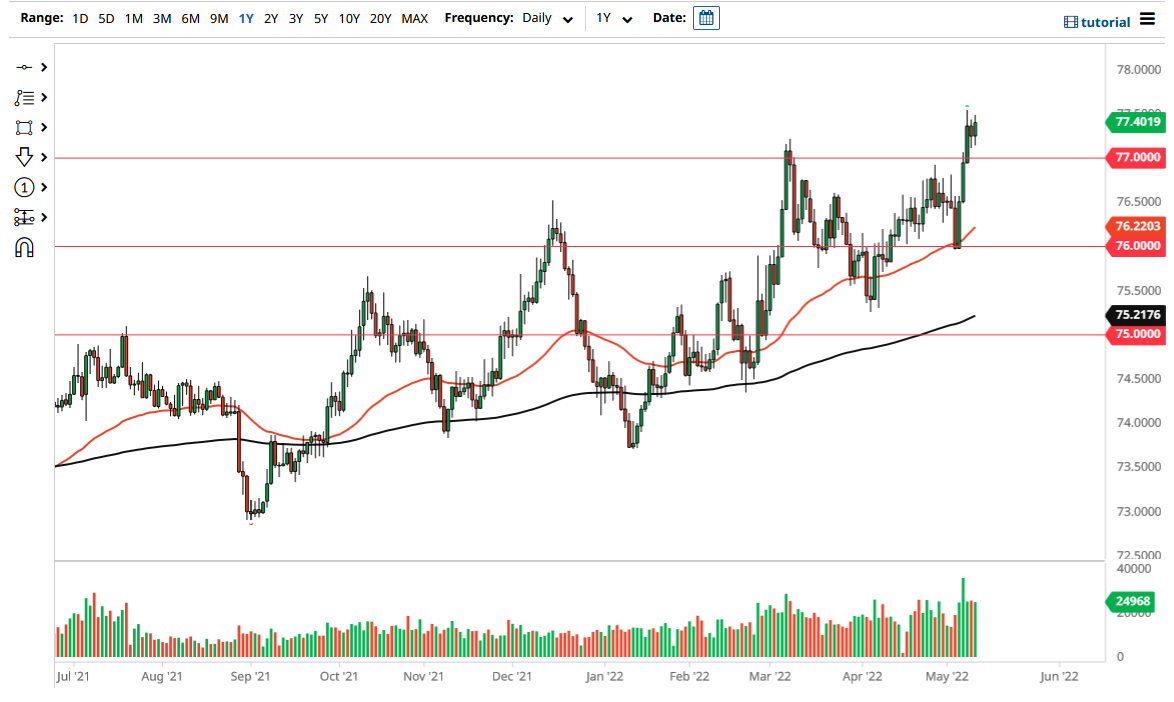Click the Jun '22 axis label

point(1059,677)
